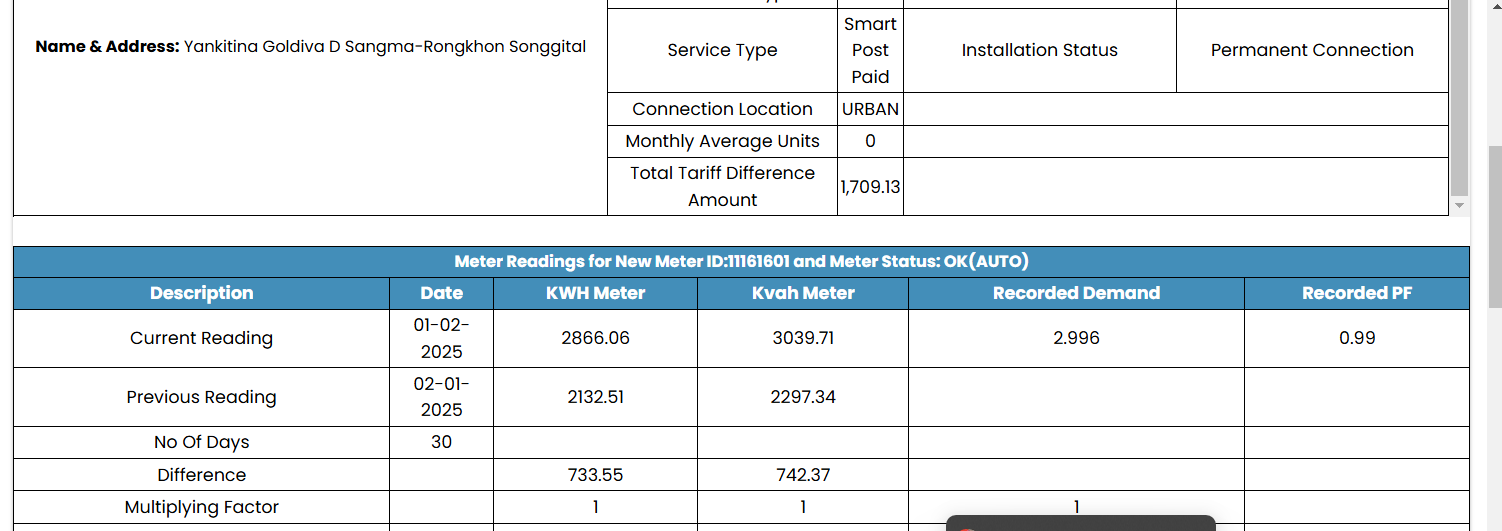Click the Service Type label cell
The image size is (1502, 531).
722,50
